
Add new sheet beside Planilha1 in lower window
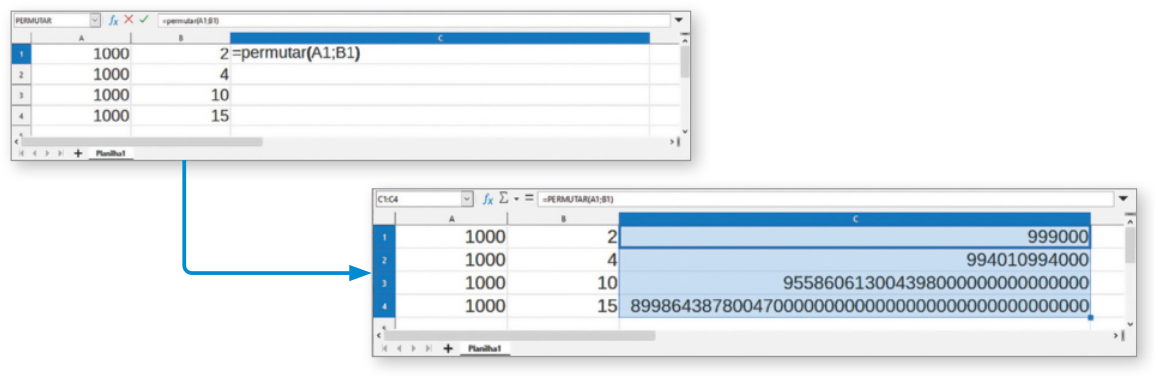pos(448,348)
